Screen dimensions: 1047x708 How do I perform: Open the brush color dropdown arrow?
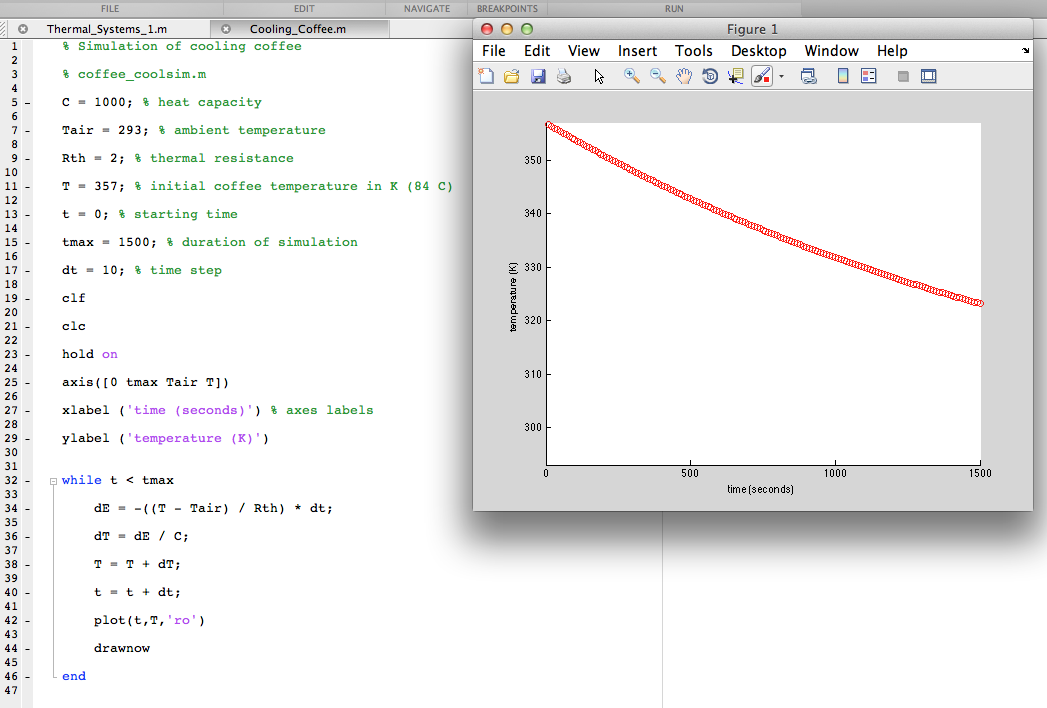point(782,75)
